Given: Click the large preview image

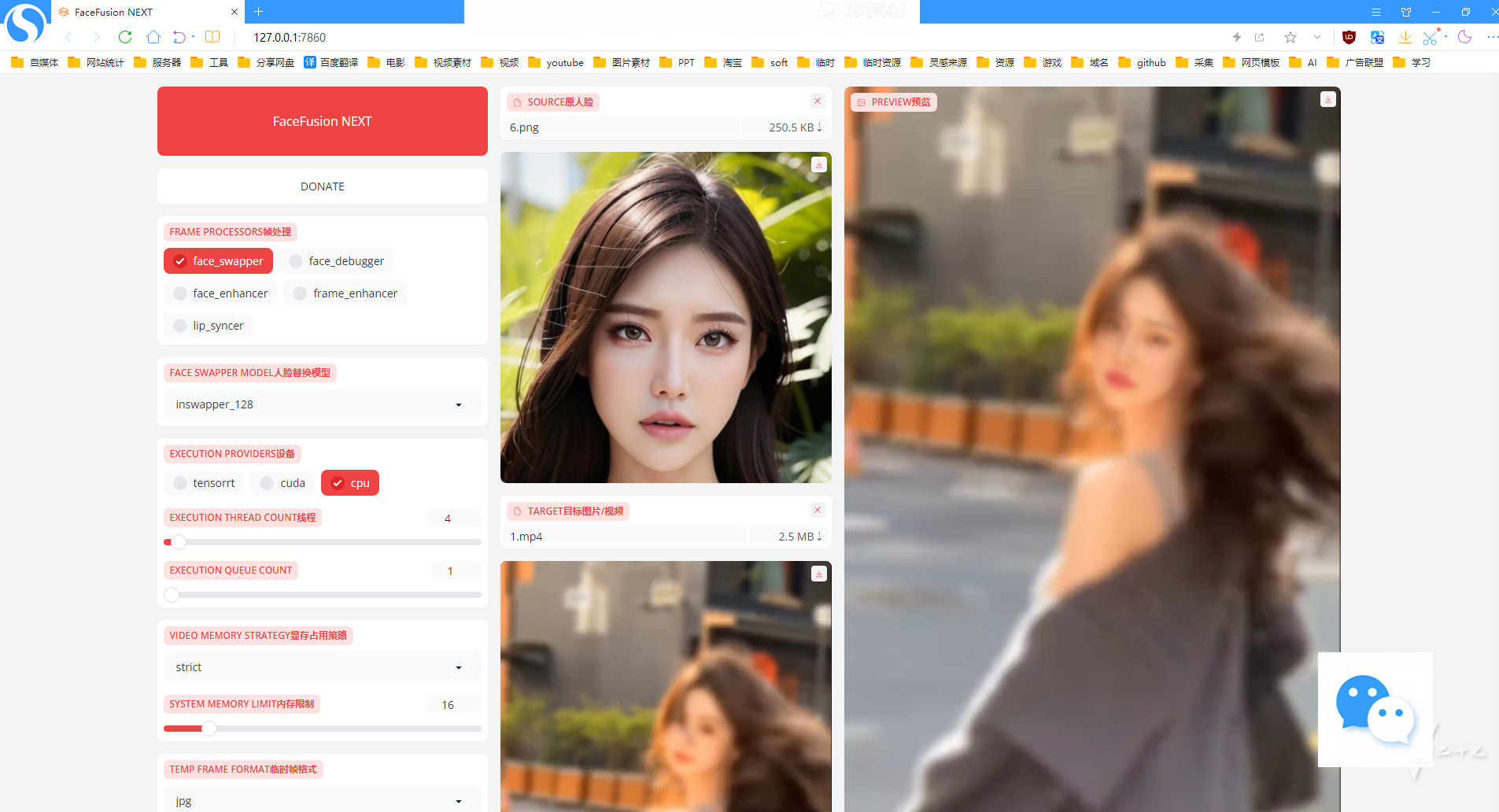Looking at the screenshot, I should pyautogui.click(x=1092, y=449).
